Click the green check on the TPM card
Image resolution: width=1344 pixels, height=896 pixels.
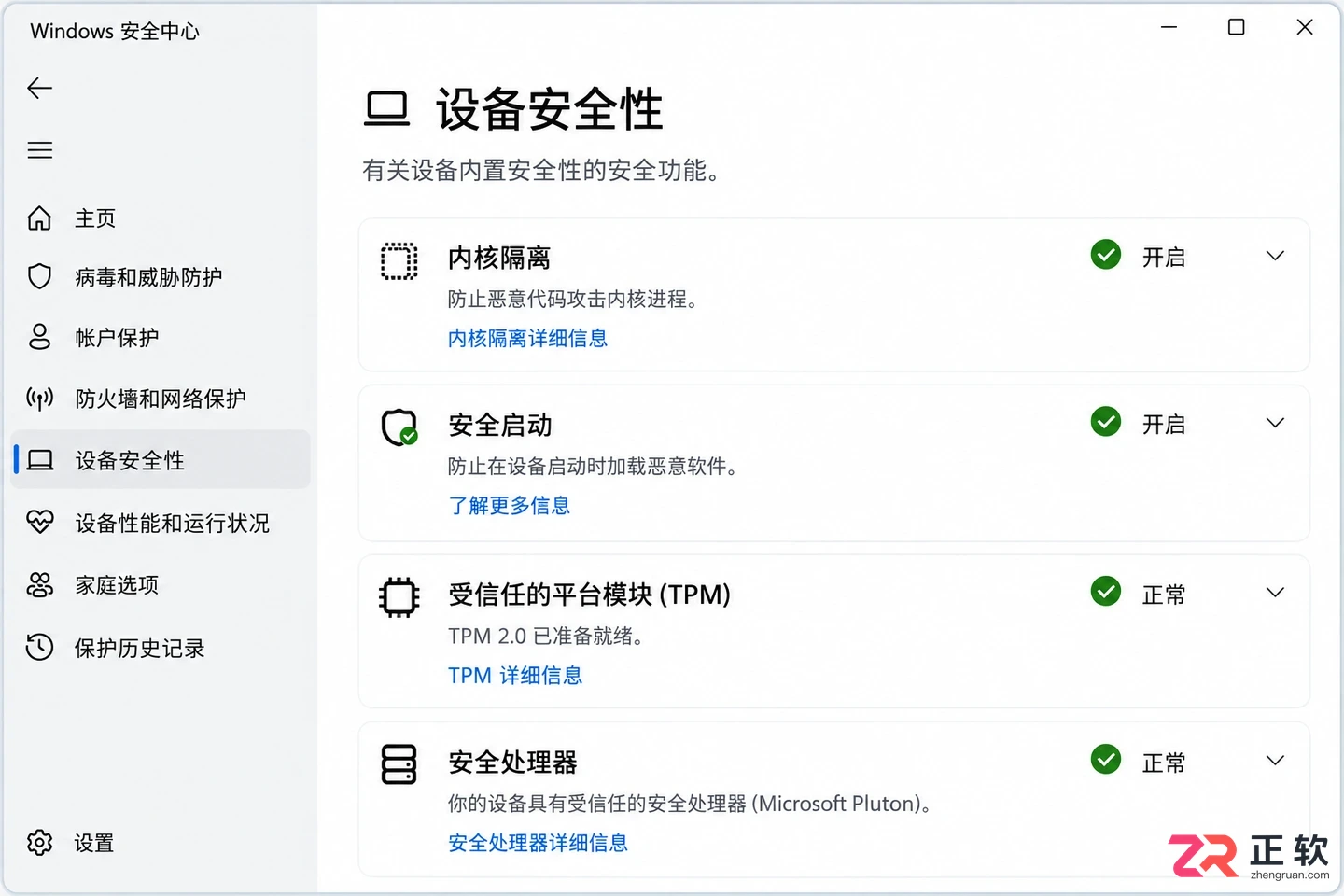1106,591
